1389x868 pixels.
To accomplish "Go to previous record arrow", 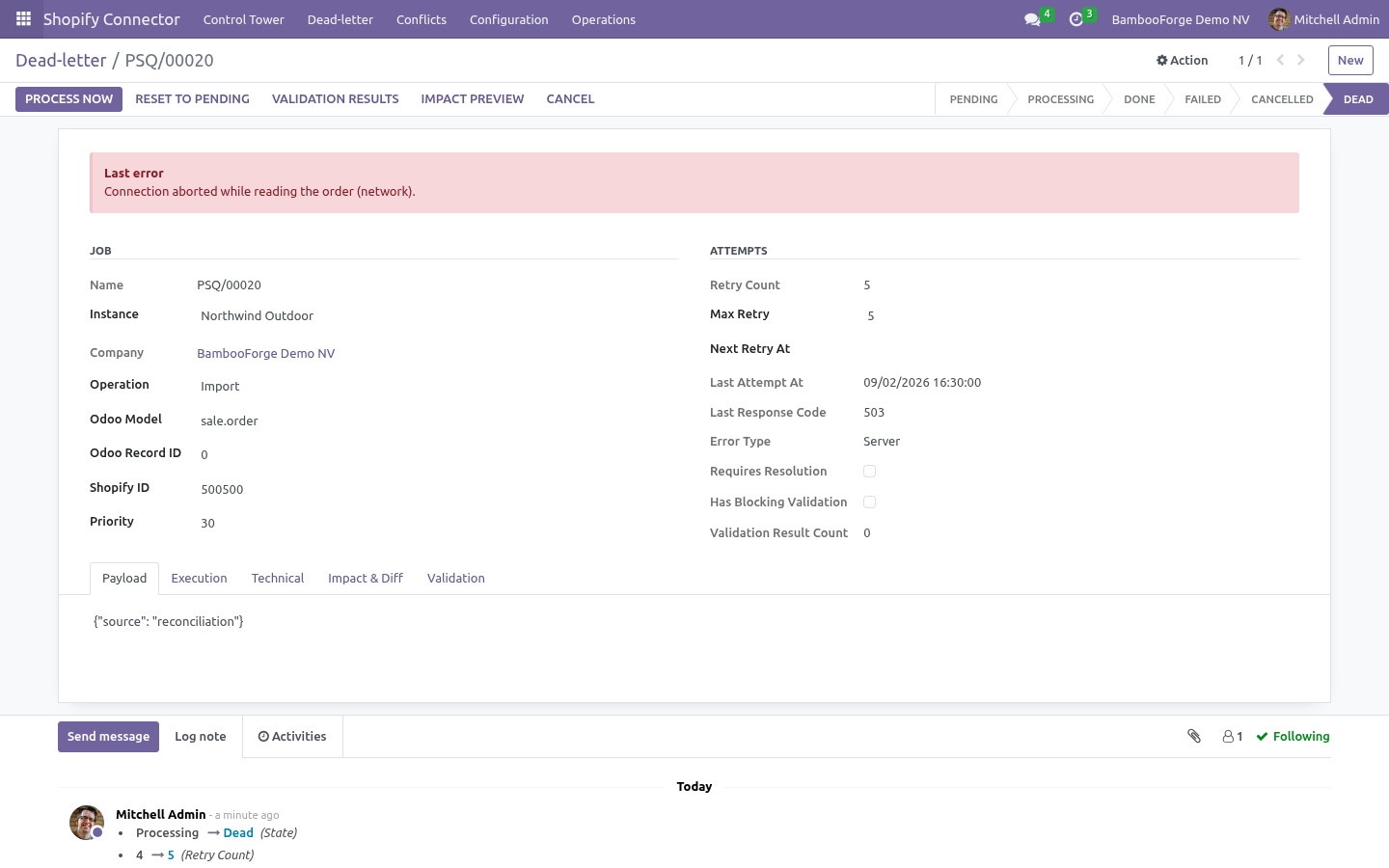I will (x=1280, y=60).
